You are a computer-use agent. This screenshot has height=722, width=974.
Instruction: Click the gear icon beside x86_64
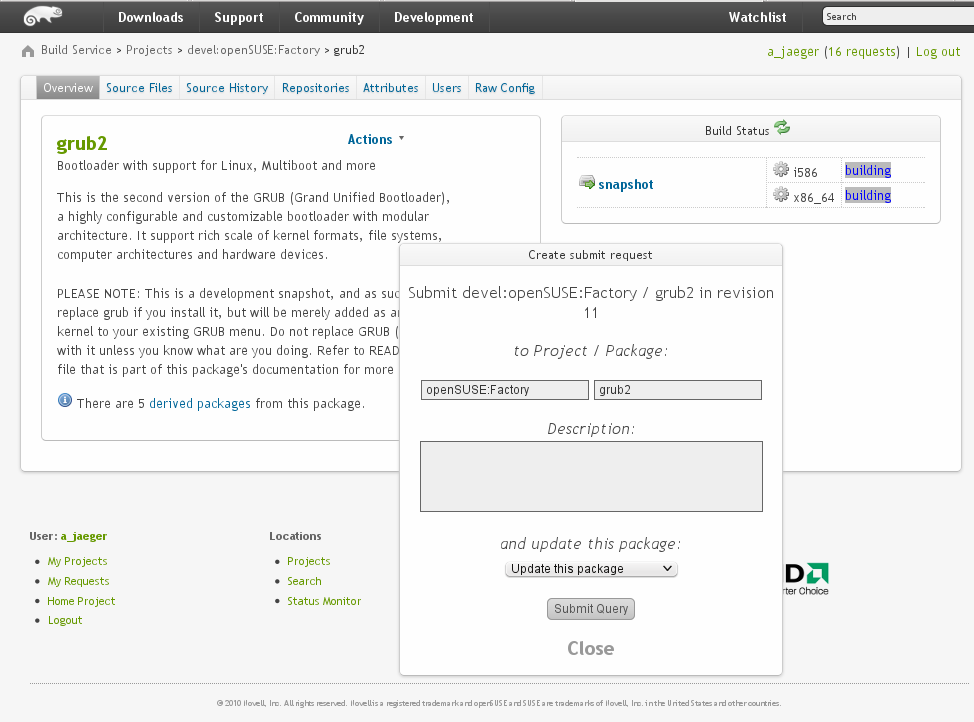click(x=781, y=195)
